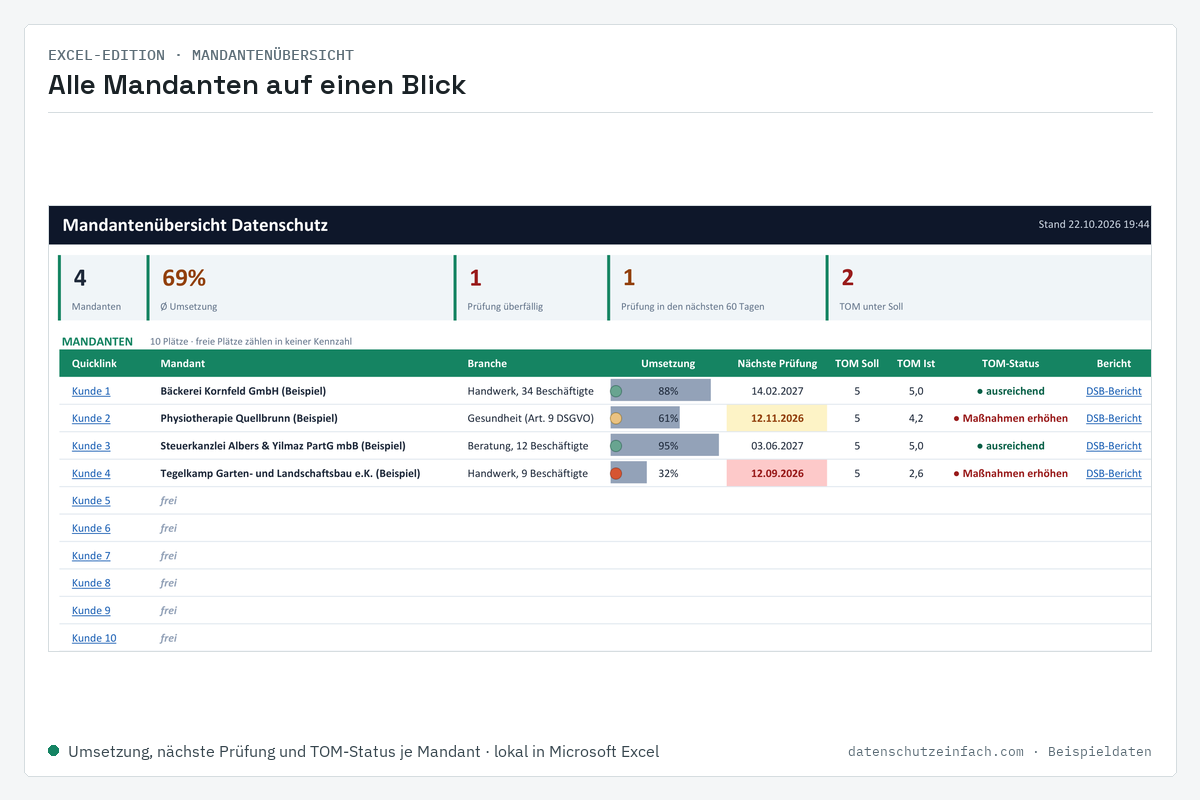Click the TOM Ist column header
This screenshot has width=1200, height=800.
click(916, 363)
